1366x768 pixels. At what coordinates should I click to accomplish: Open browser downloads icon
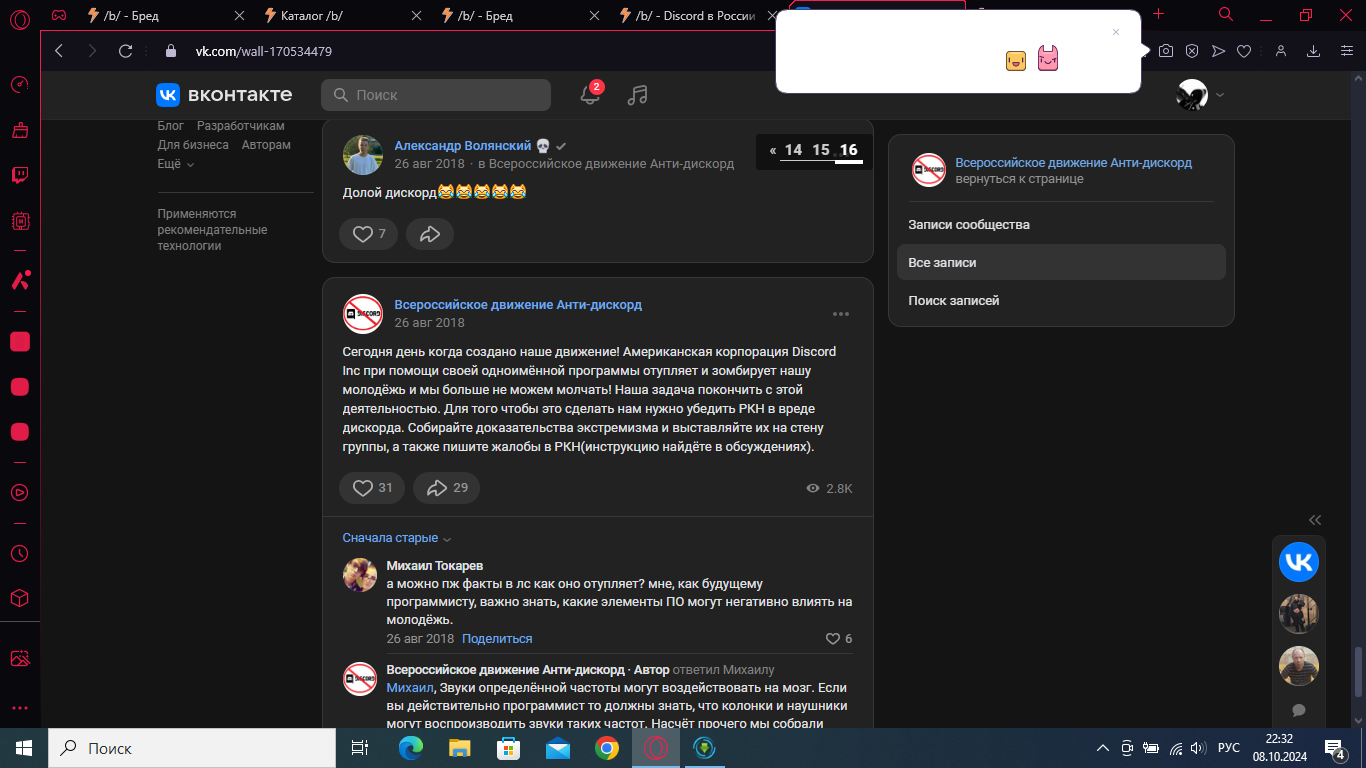tap(1314, 51)
